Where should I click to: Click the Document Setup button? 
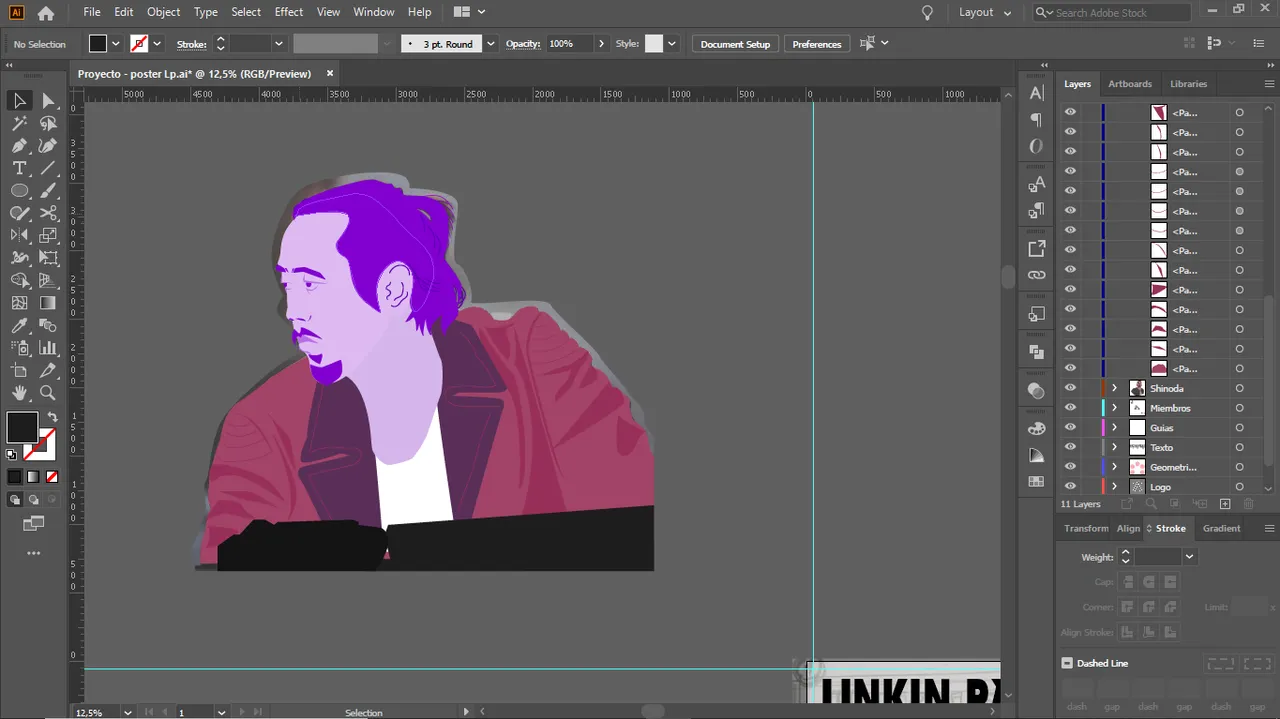[735, 44]
